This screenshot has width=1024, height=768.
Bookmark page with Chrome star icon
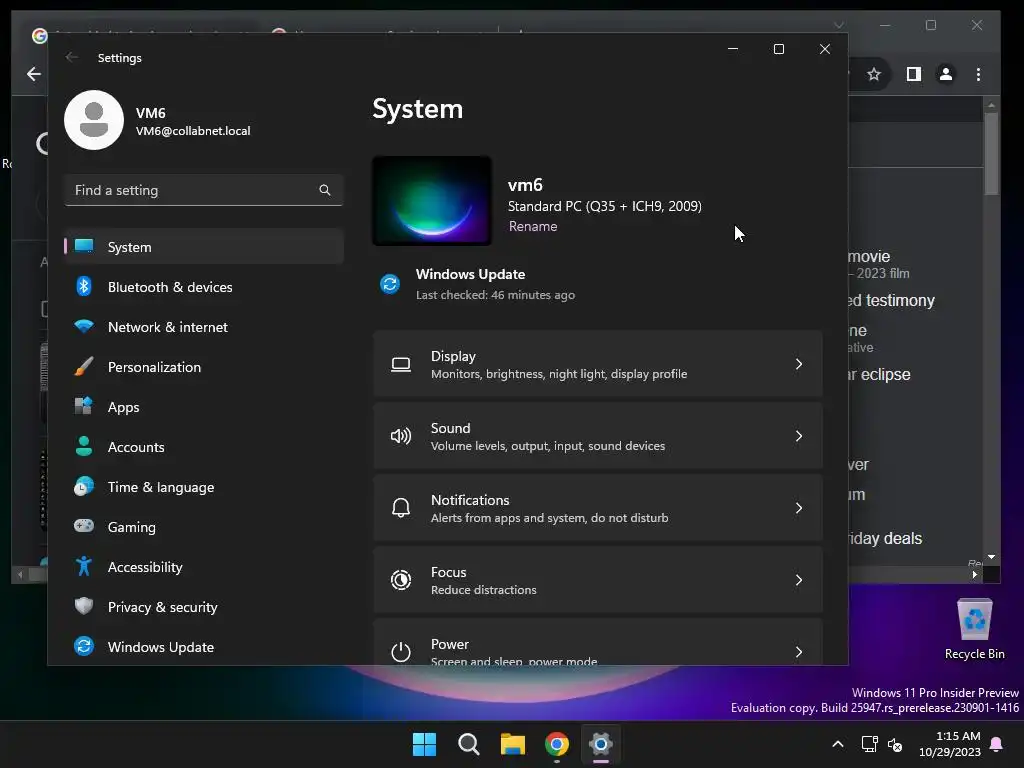click(874, 74)
